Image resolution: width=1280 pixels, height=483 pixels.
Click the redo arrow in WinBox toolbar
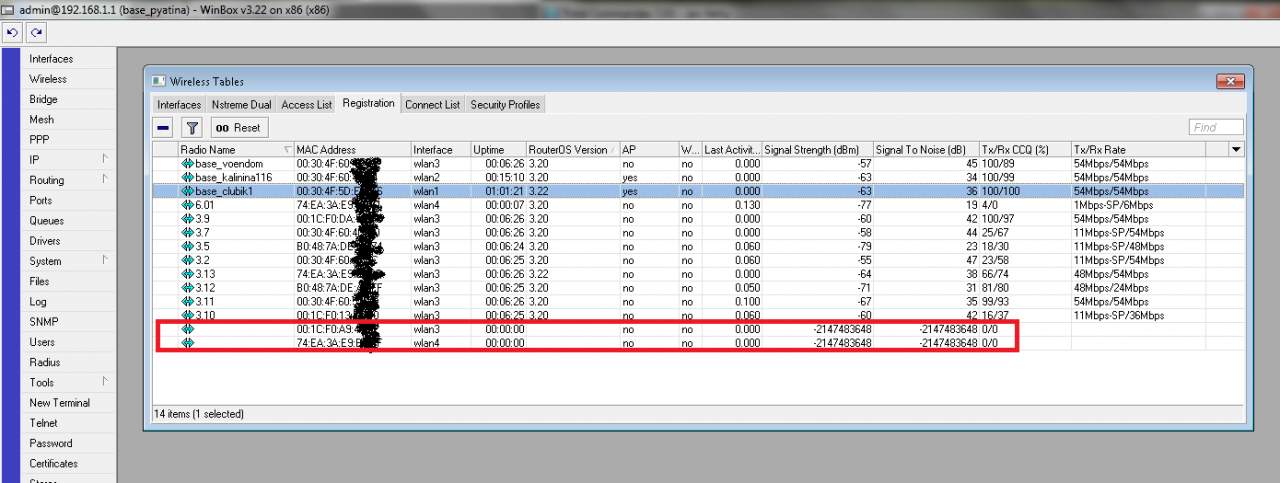point(36,33)
